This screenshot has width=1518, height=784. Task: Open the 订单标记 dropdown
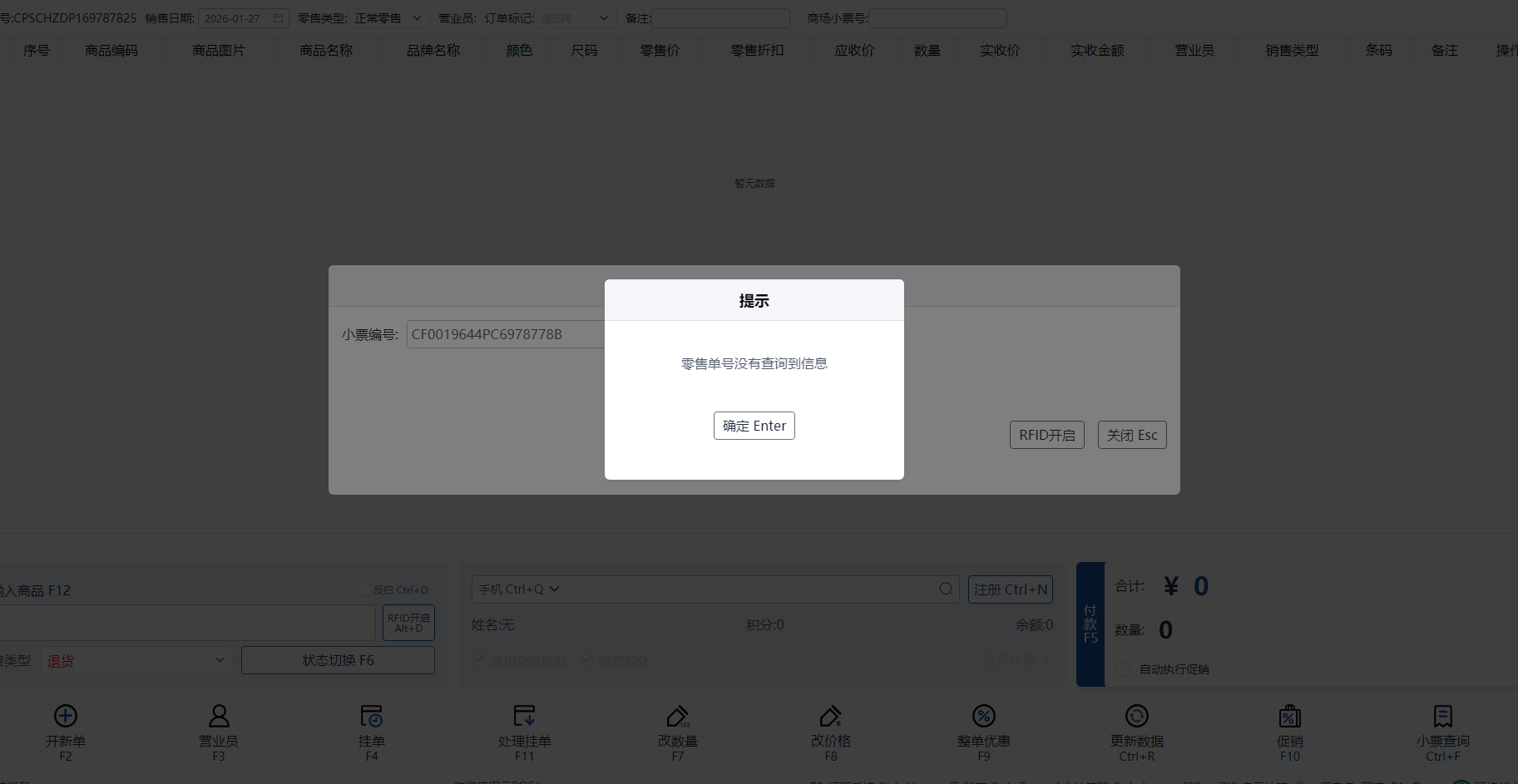tap(576, 18)
